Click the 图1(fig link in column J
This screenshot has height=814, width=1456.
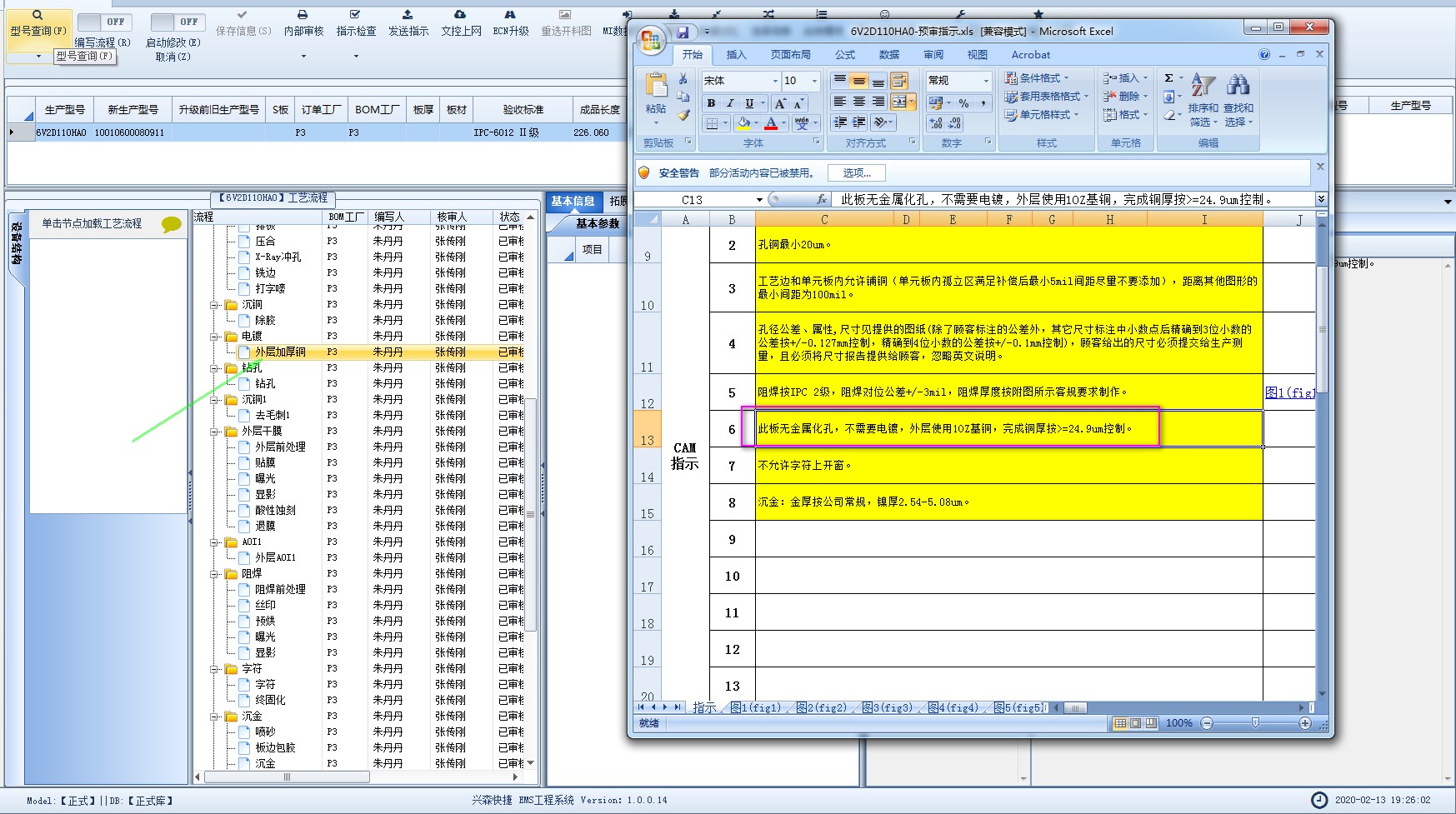tap(1289, 392)
